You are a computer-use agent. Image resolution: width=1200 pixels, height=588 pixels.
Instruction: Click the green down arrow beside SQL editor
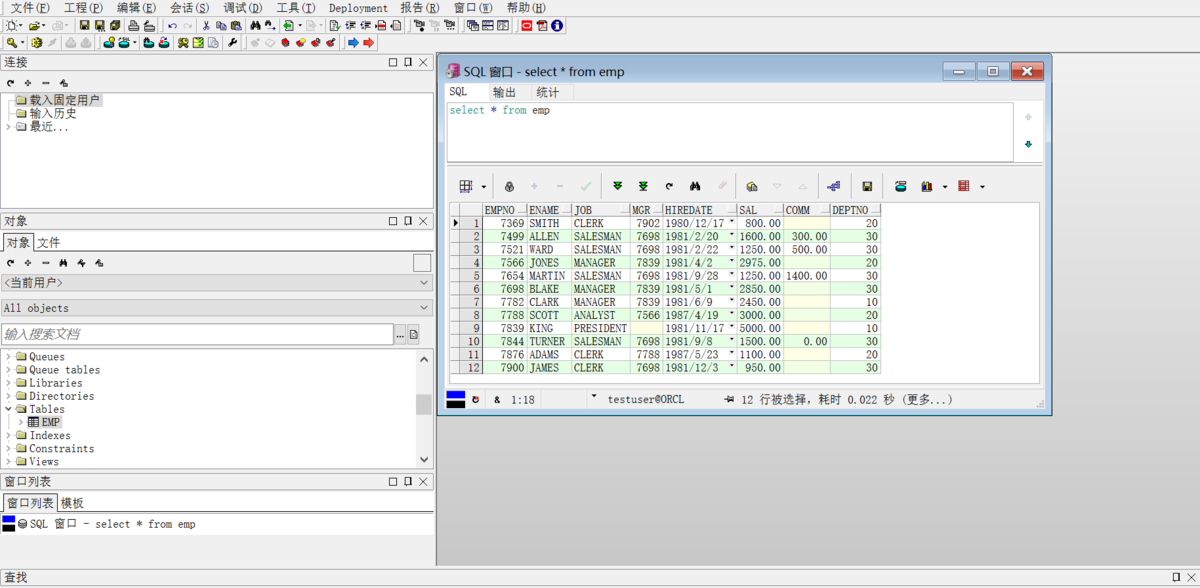[x=1028, y=145]
